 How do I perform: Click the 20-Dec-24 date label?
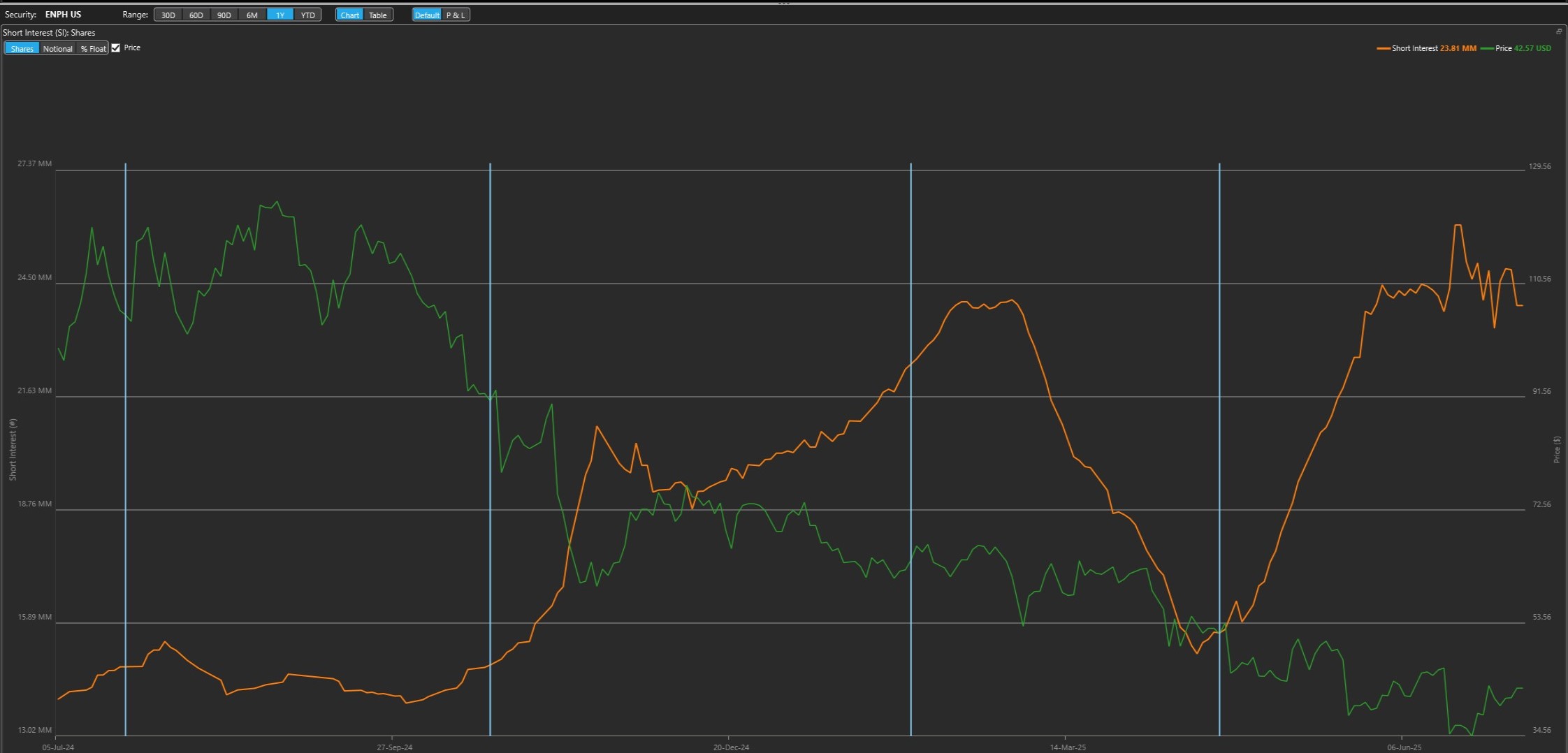coord(731,747)
